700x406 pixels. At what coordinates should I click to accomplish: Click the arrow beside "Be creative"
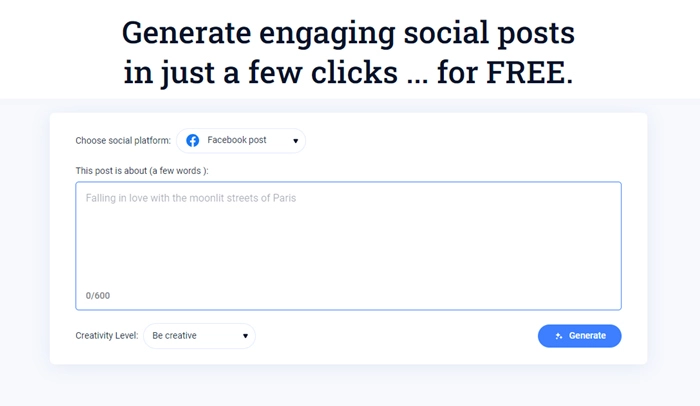[x=245, y=336]
